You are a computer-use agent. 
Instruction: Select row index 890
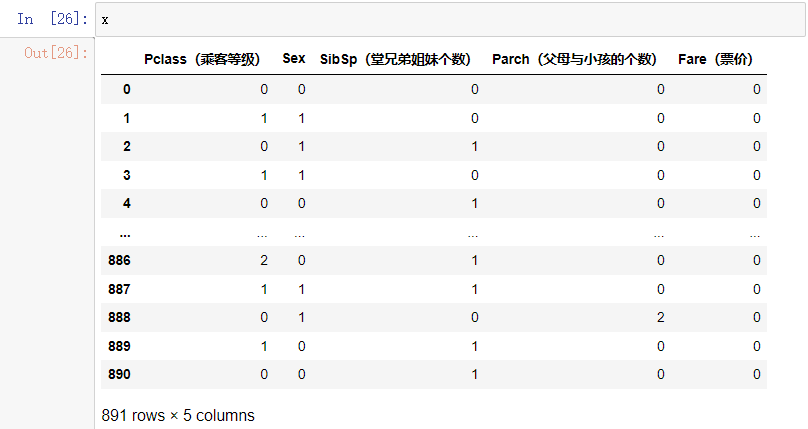[119, 375]
